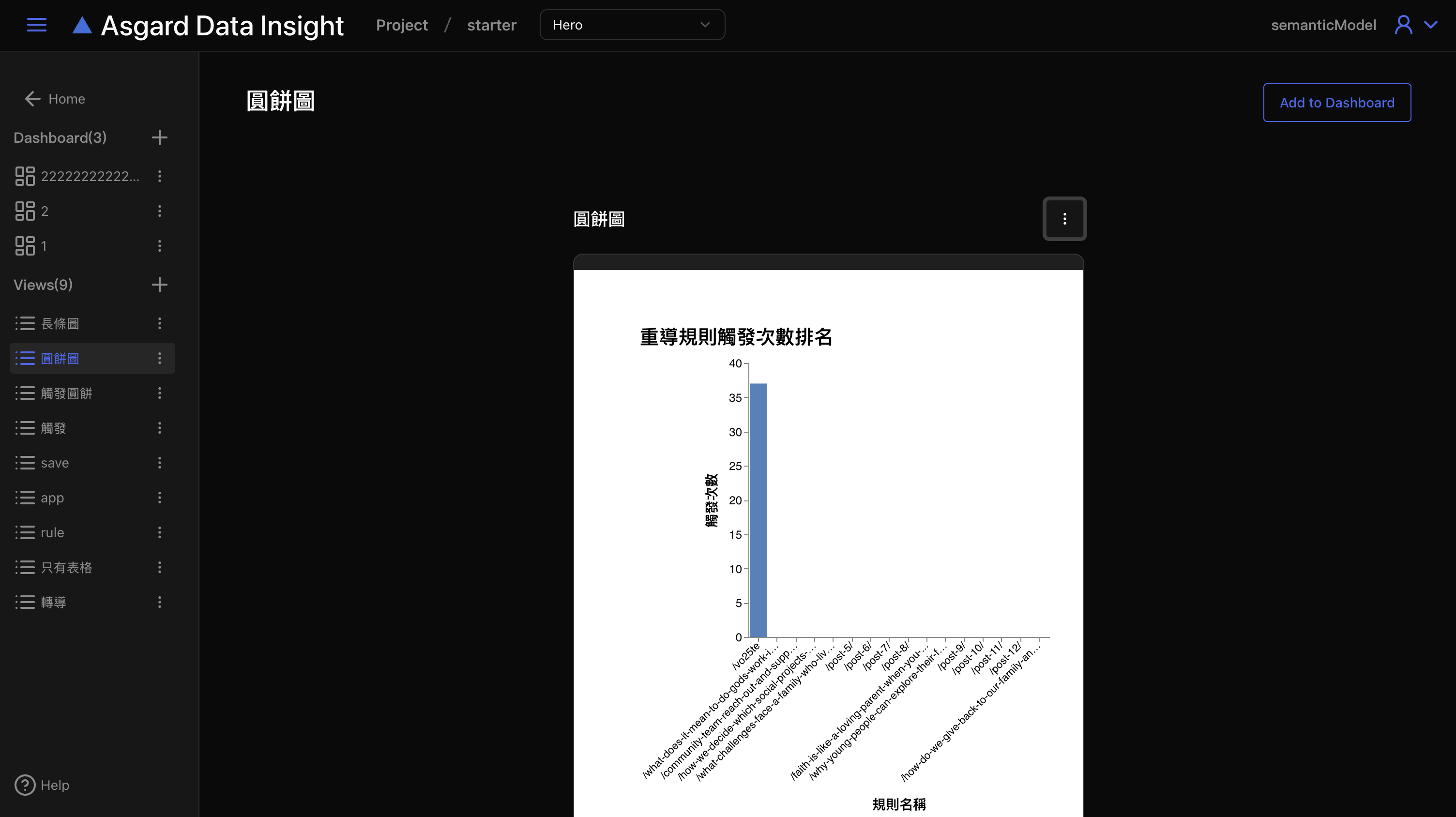Click the user profile icon
The width and height of the screenshot is (1456, 817).
click(1403, 25)
